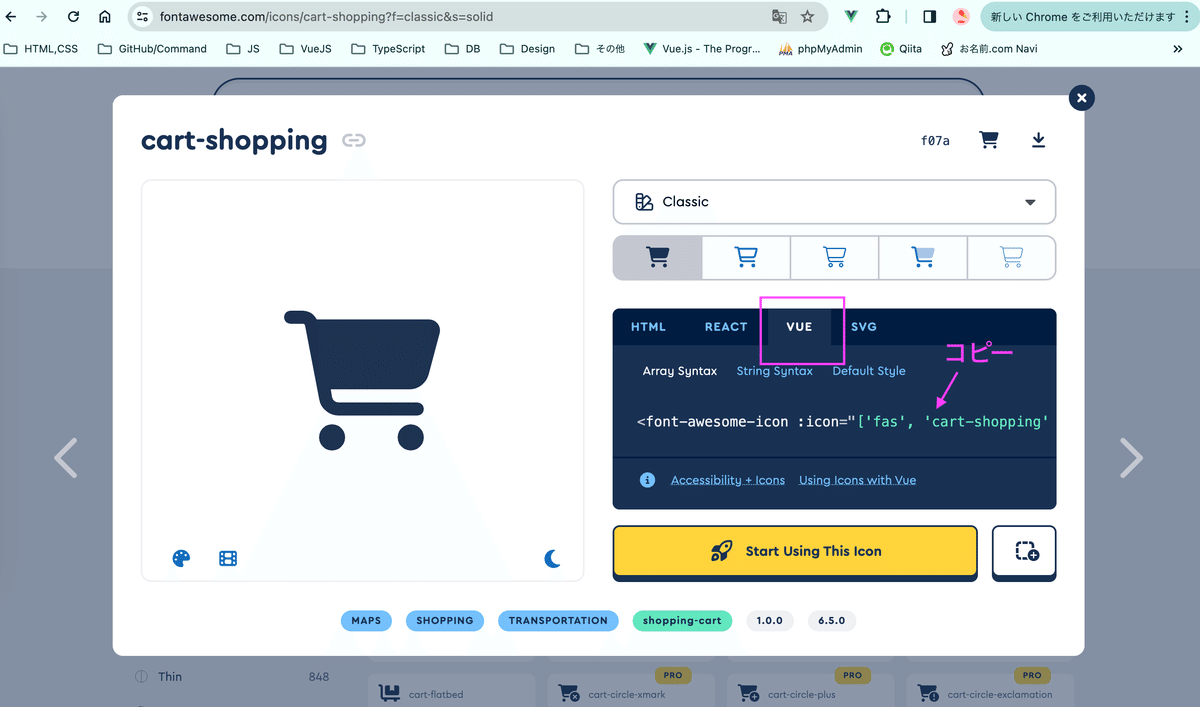Open the Classic family dropdown

[834, 202]
